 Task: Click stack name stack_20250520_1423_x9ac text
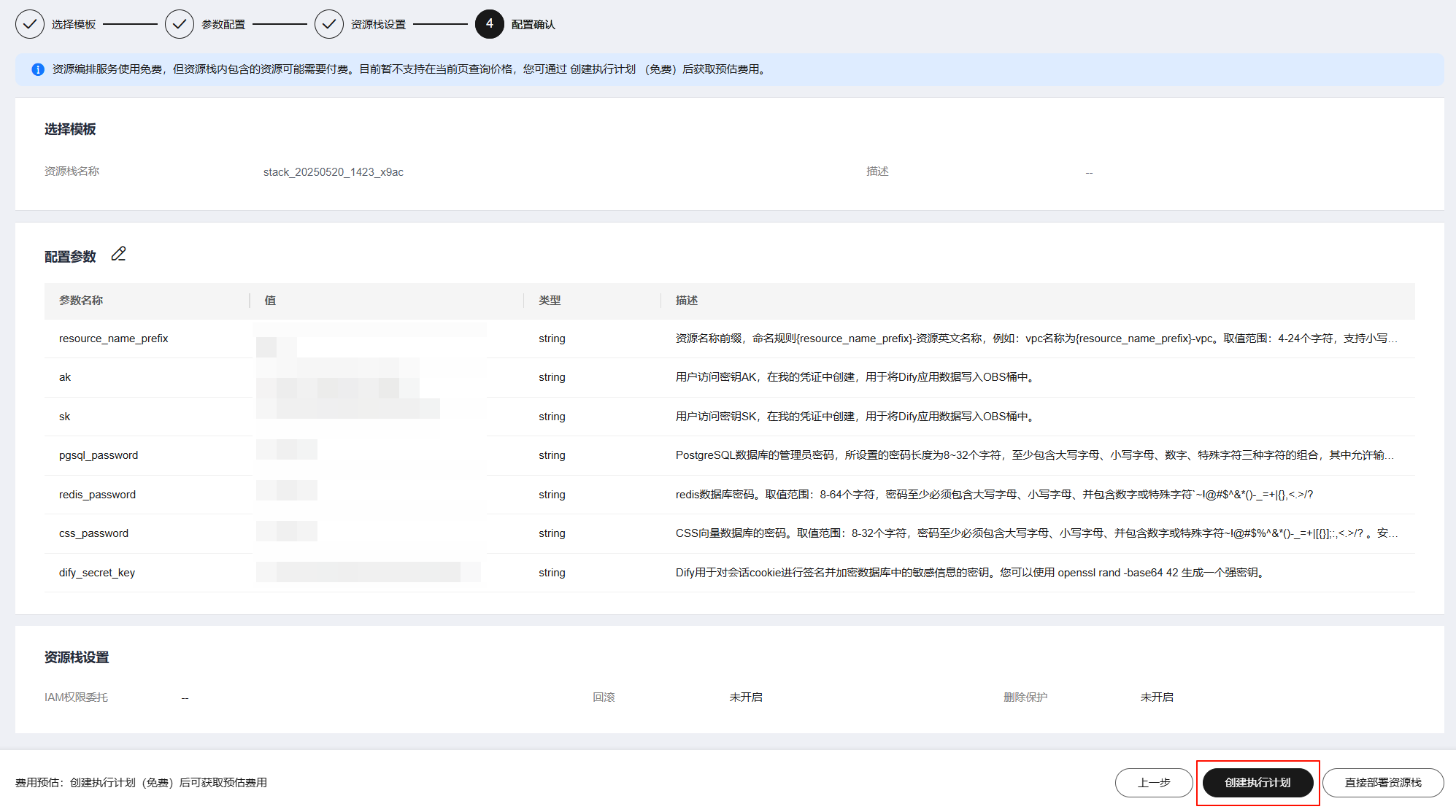[x=334, y=172]
